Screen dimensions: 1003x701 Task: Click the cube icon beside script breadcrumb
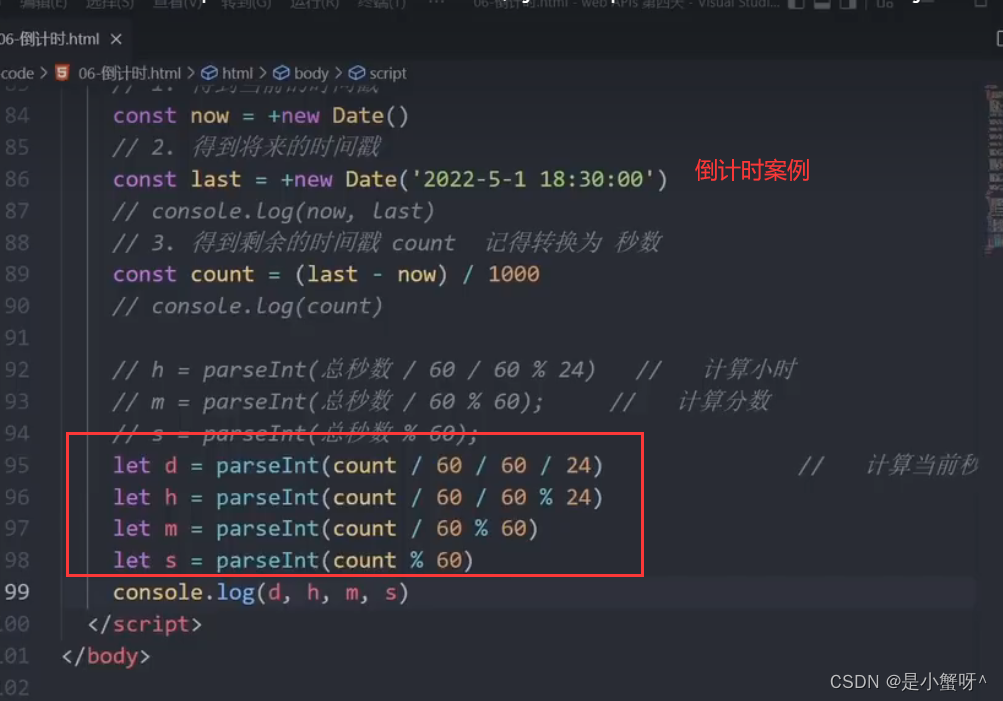click(x=356, y=74)
